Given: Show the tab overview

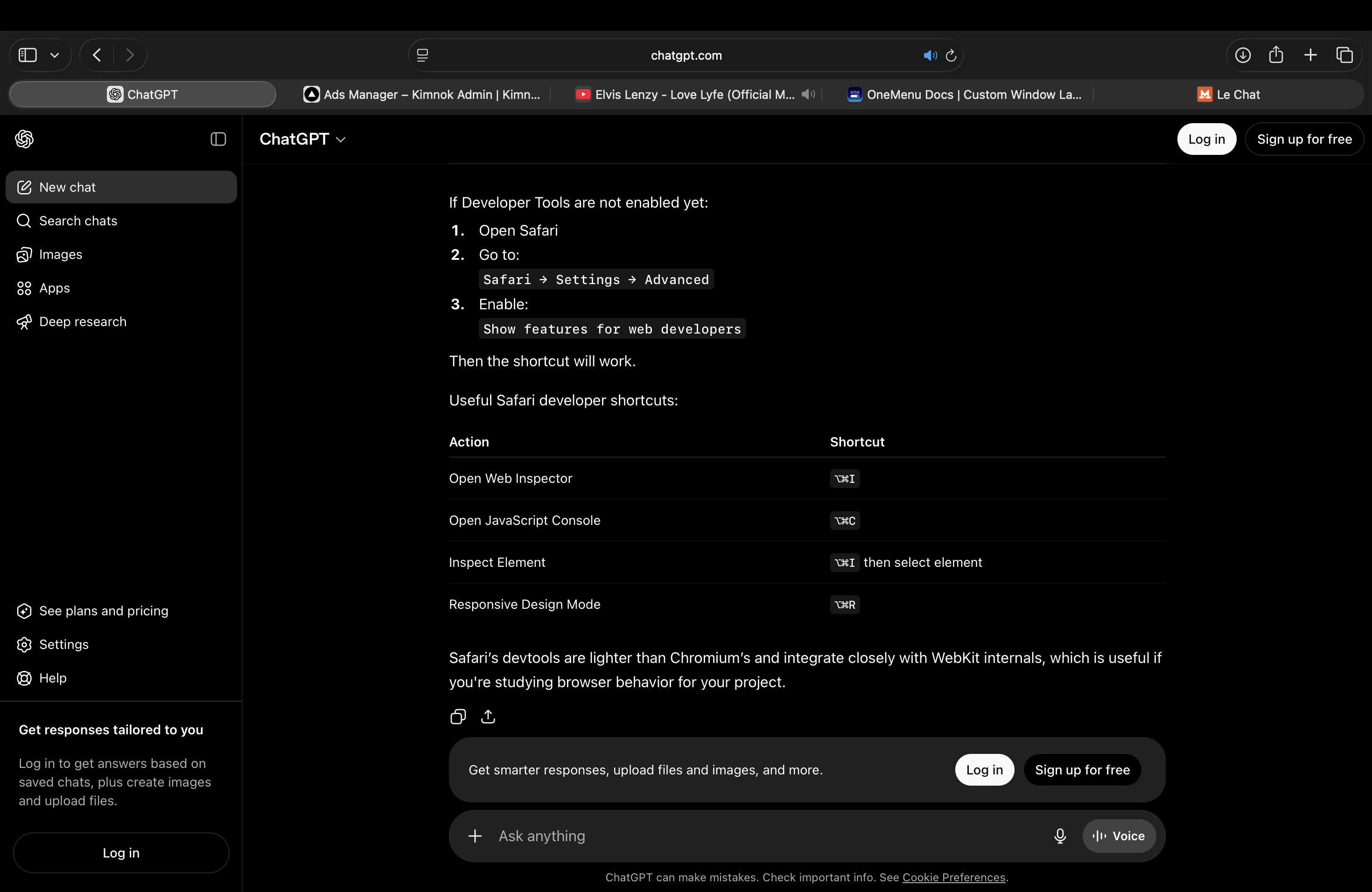Looking at the screenshot, I should 1344,56.
